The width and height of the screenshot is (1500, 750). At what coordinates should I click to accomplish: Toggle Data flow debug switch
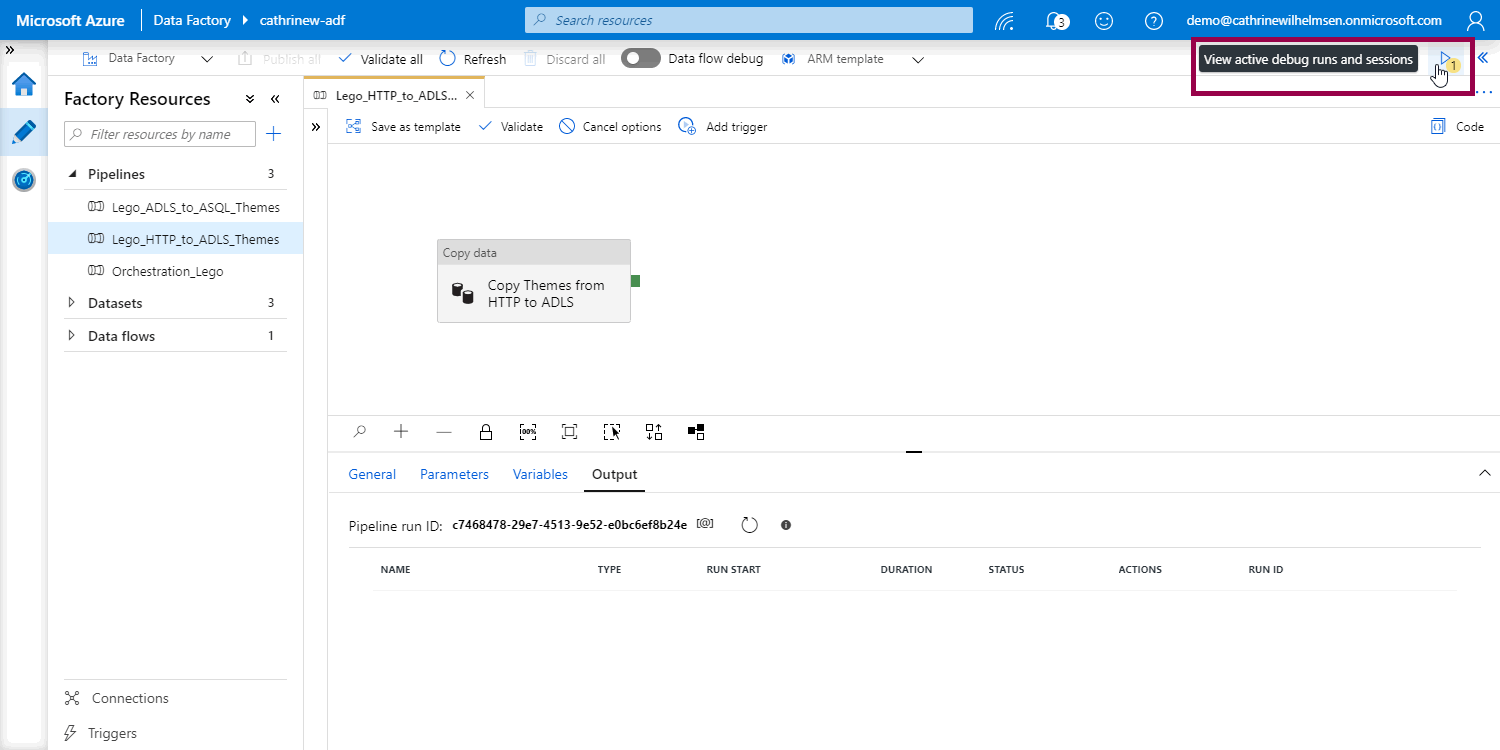[640, 59]
